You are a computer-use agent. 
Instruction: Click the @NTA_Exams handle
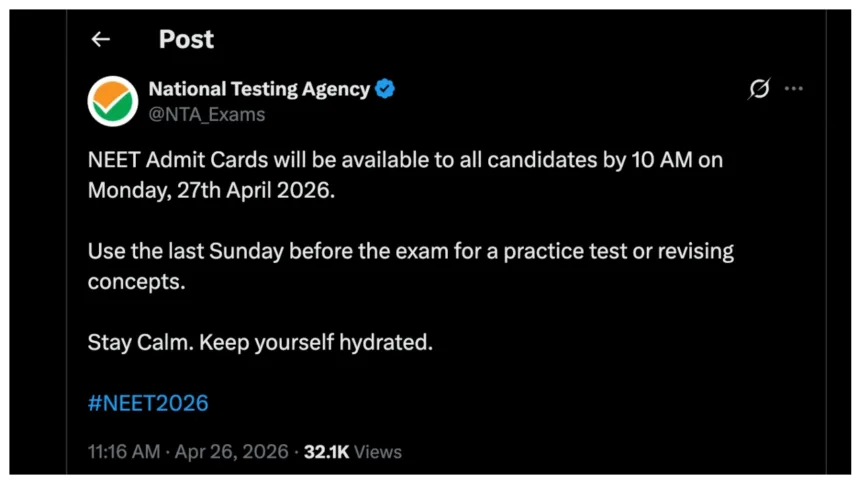pyautogui.click(x=207, y=114)
